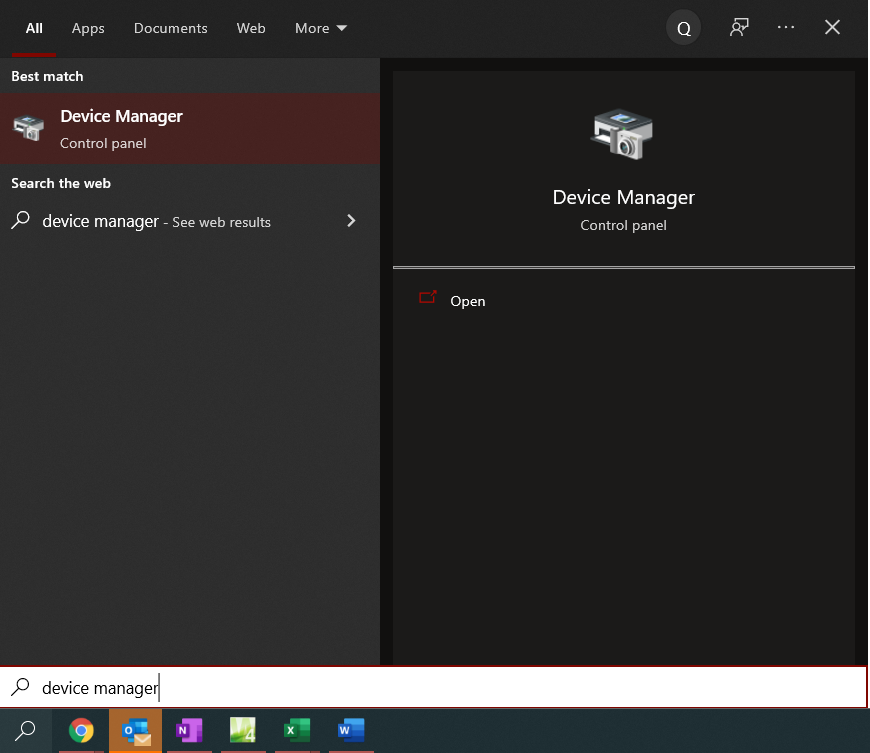This screenshot has width=870, height=753.
Task: Click the feedback icon at top right
Action: (x=738, y=28)
